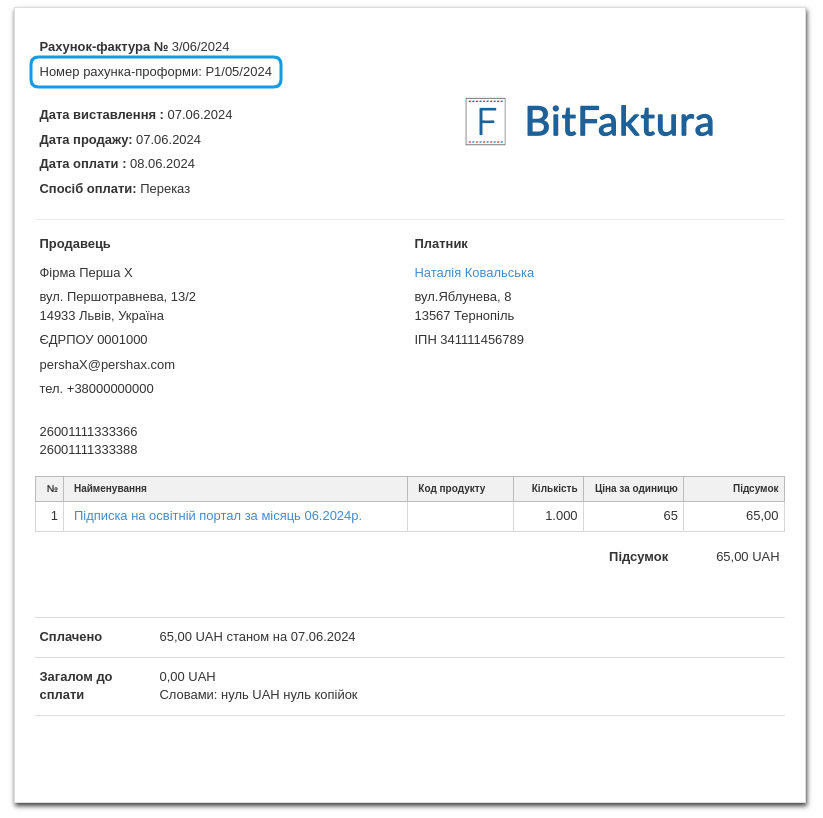Viewport: 823px width, 818px height.
Task: Click the bank account number 26001111333366
Action: point(88,432)
